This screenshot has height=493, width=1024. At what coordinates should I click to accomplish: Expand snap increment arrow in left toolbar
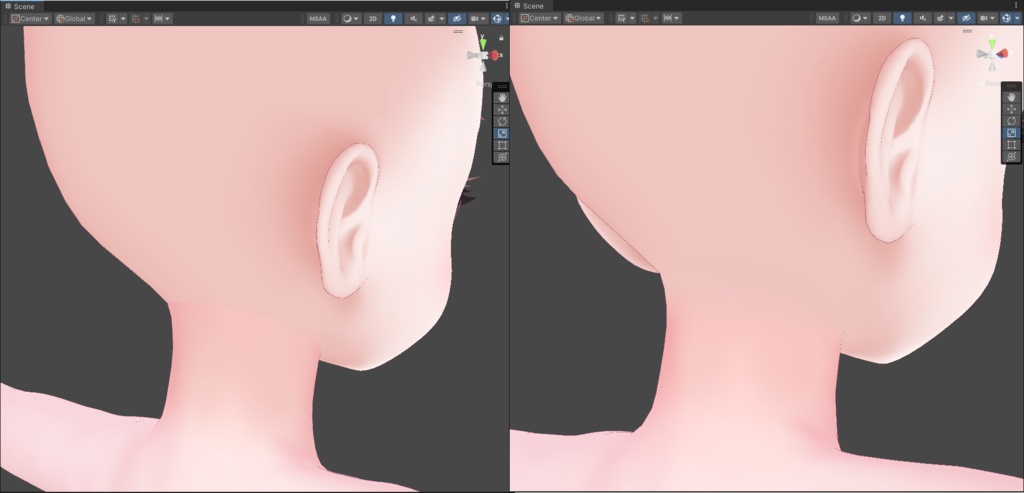click(168, 18)
